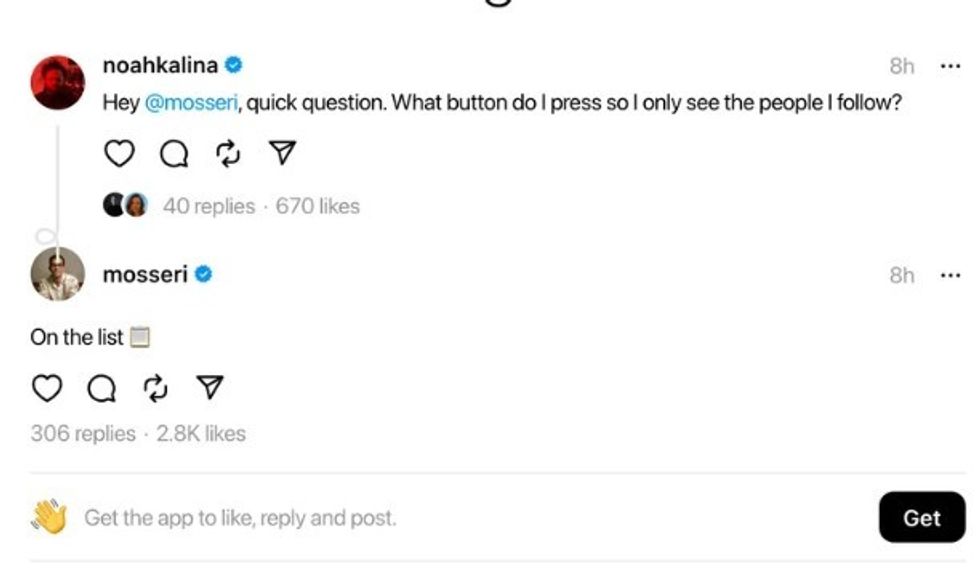Open more options menu for mosseri's reply

point(950,275)
